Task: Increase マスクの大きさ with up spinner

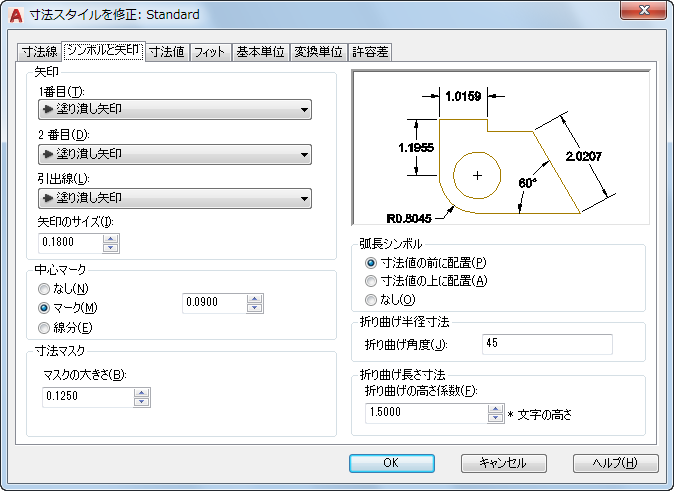Action: (x=141, y=393)
